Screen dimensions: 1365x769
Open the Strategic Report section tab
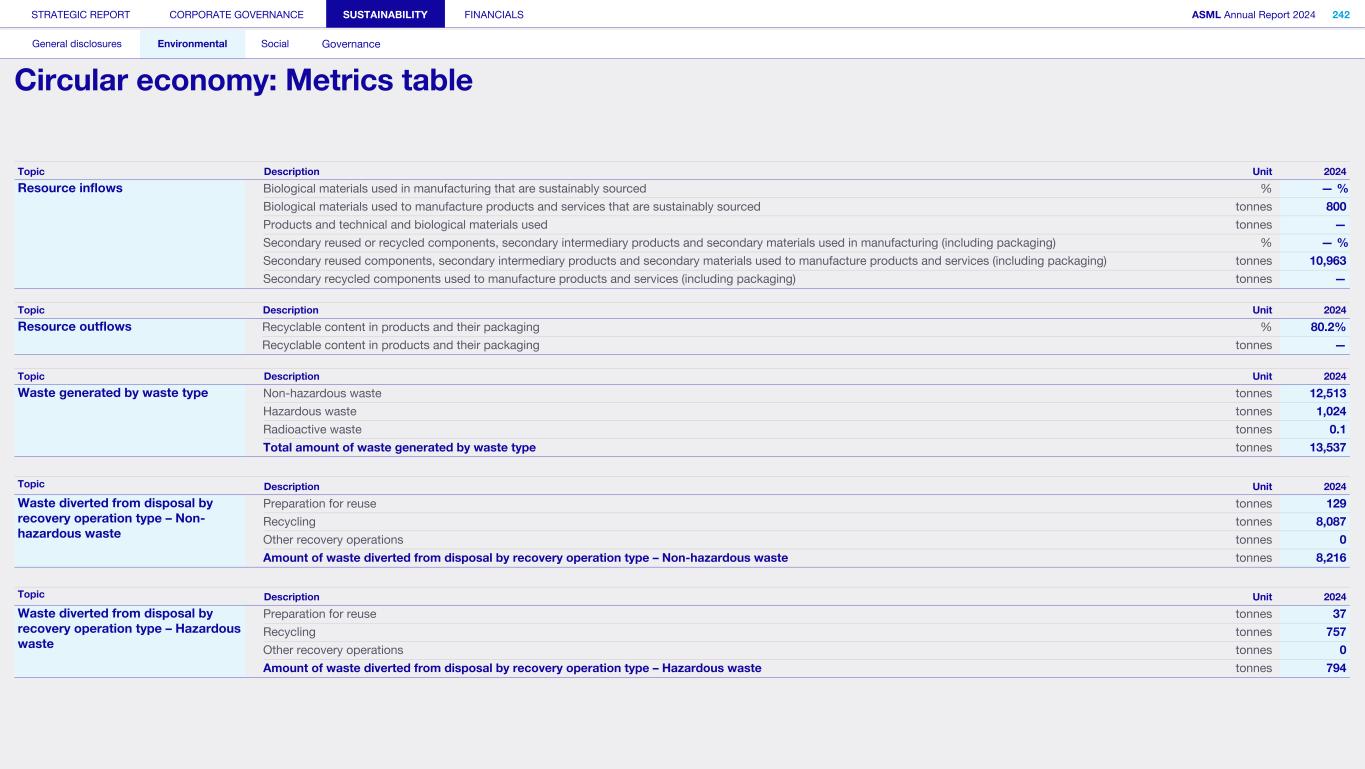pos(81,15)
